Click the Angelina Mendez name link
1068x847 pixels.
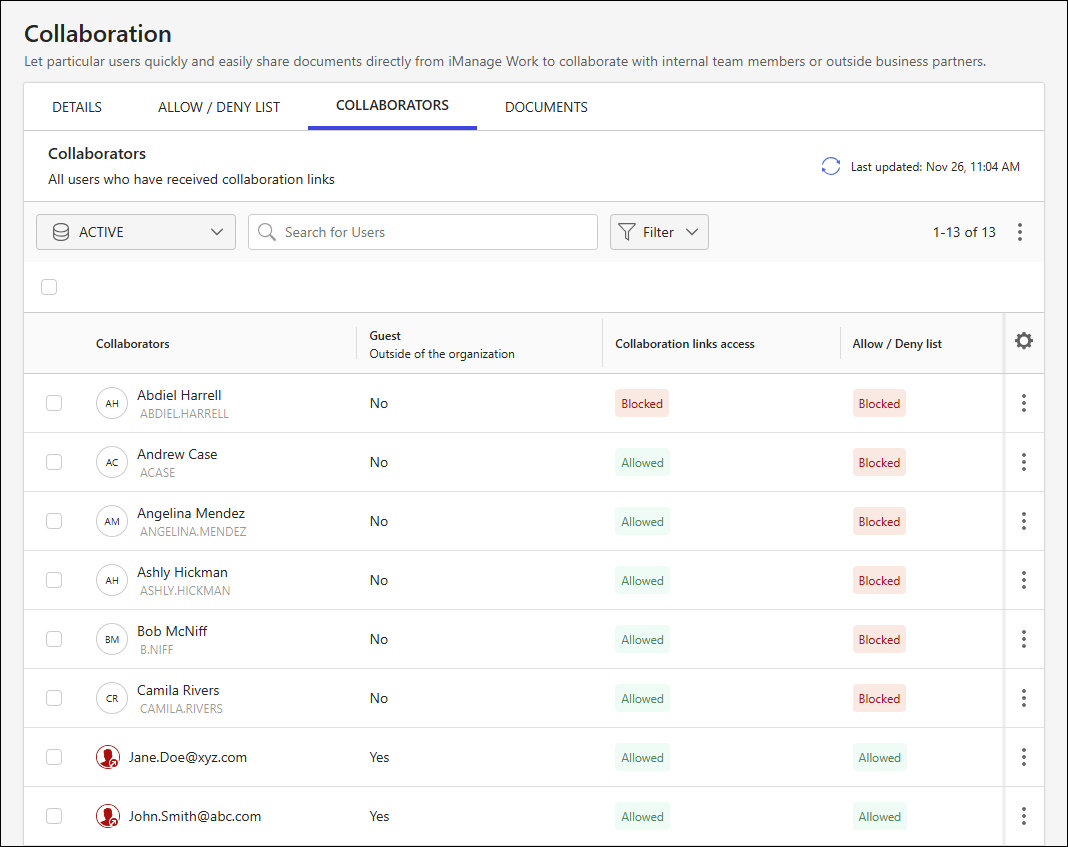pyautogui.click(x=190, y=513)
